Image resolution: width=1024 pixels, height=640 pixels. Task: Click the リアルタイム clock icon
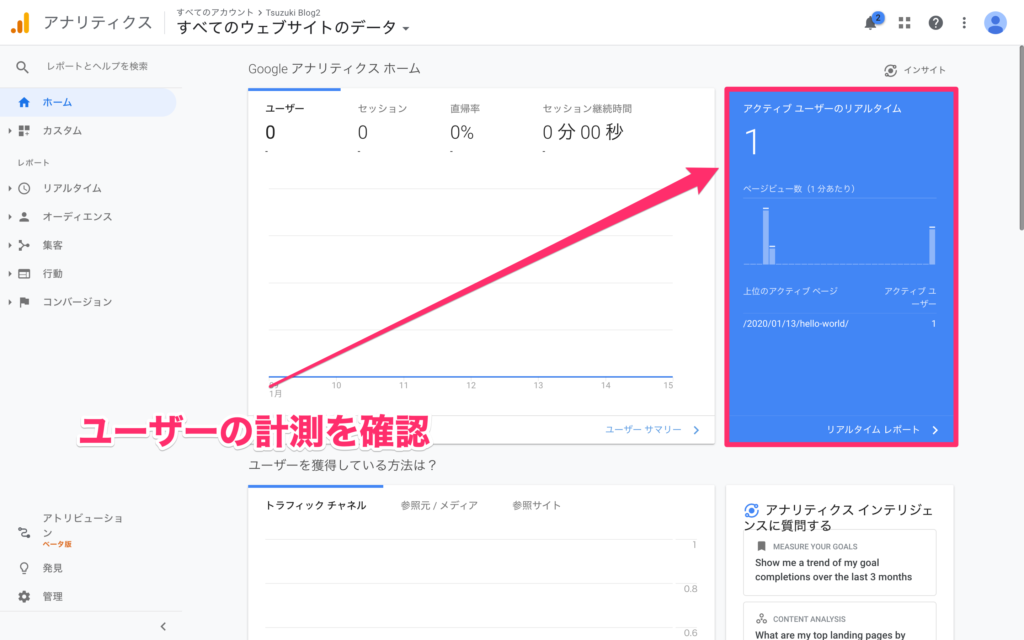(x=24, y=188)
